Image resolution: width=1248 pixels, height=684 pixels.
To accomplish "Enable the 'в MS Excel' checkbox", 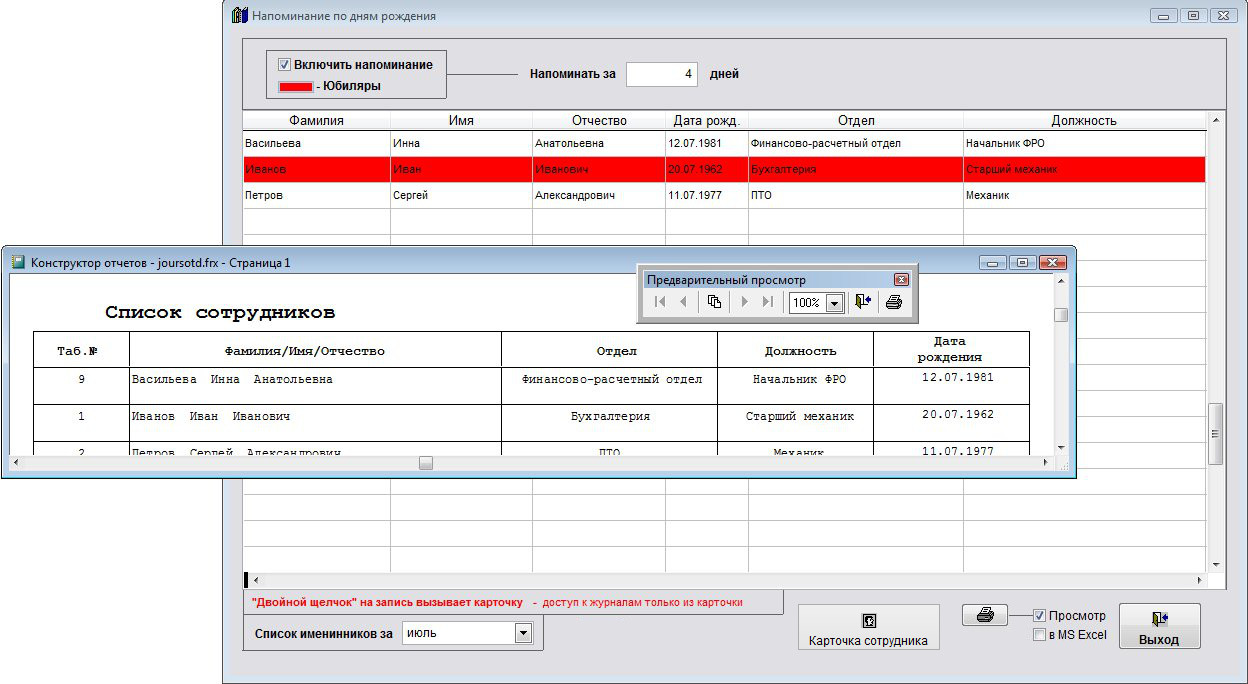I will [x=1039, y=635].
